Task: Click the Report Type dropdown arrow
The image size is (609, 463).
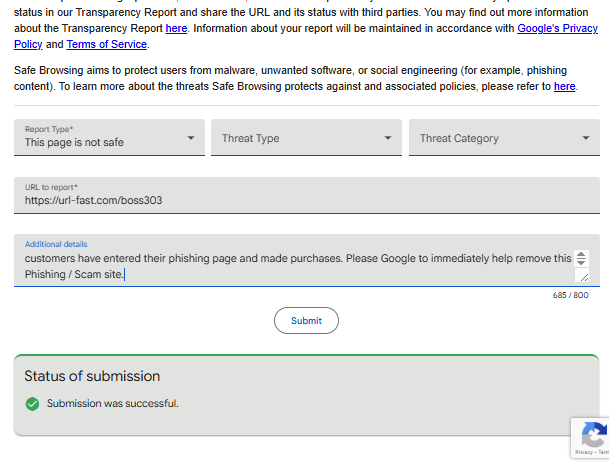Action: point(191,138)
